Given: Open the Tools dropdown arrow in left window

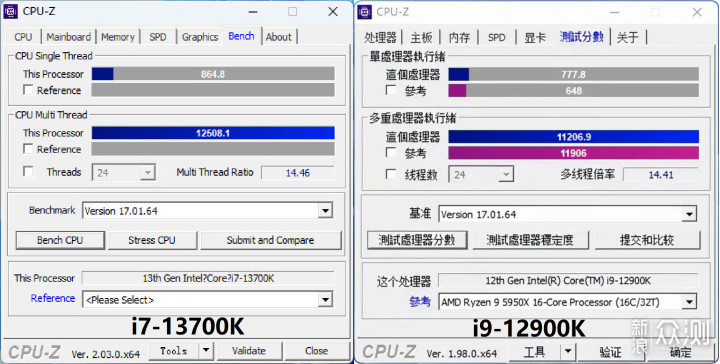Looking at the screenshot, I should [x=207, y=351].
